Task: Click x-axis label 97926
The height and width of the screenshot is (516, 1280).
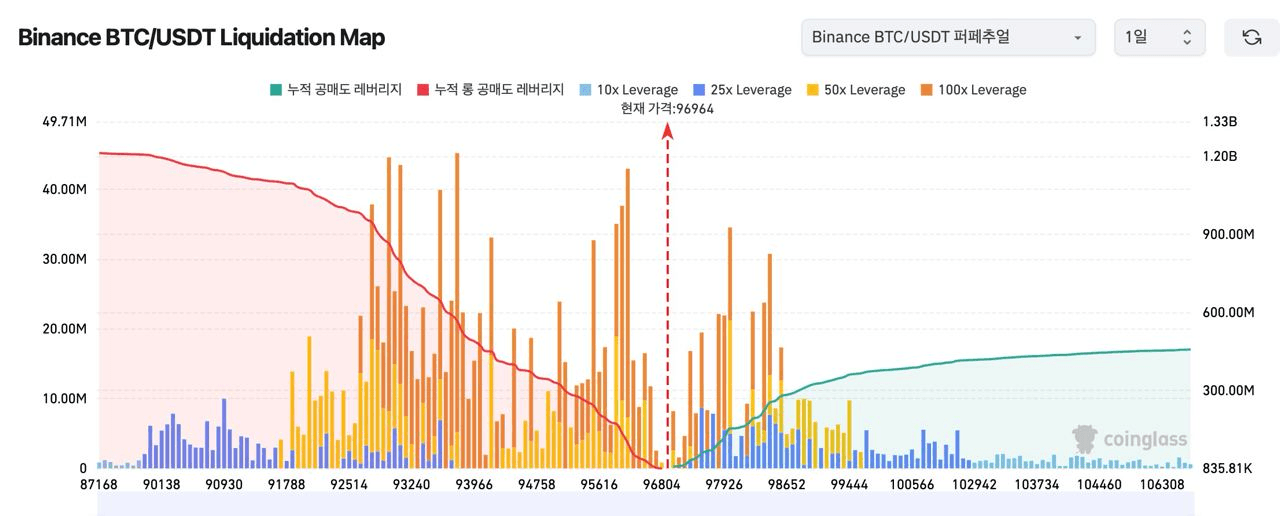Action: 725,484
